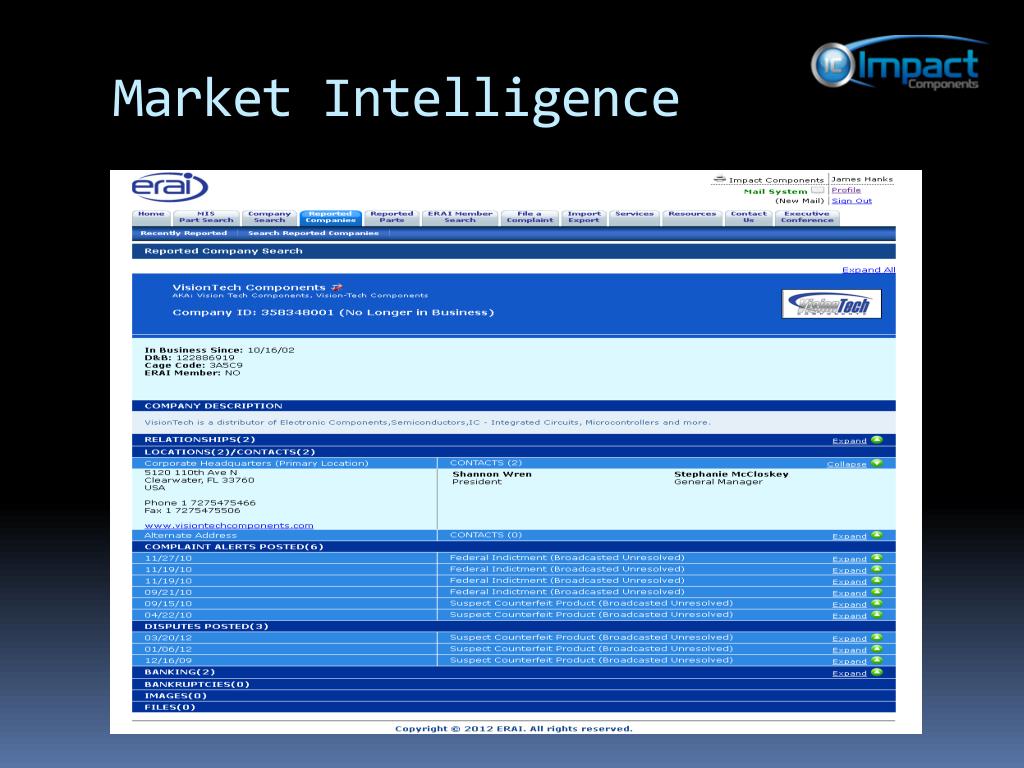The width and height of the screenshot is (1024, 768).
Task: Click green arrow icon on 11/27/10 complaint
Action: [876, 558]
